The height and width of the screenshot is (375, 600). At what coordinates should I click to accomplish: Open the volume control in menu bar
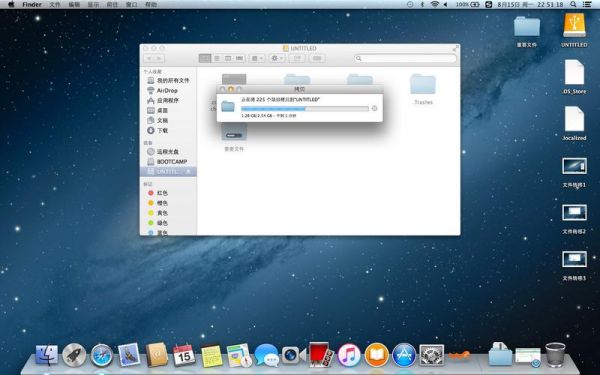click(446, 4)
